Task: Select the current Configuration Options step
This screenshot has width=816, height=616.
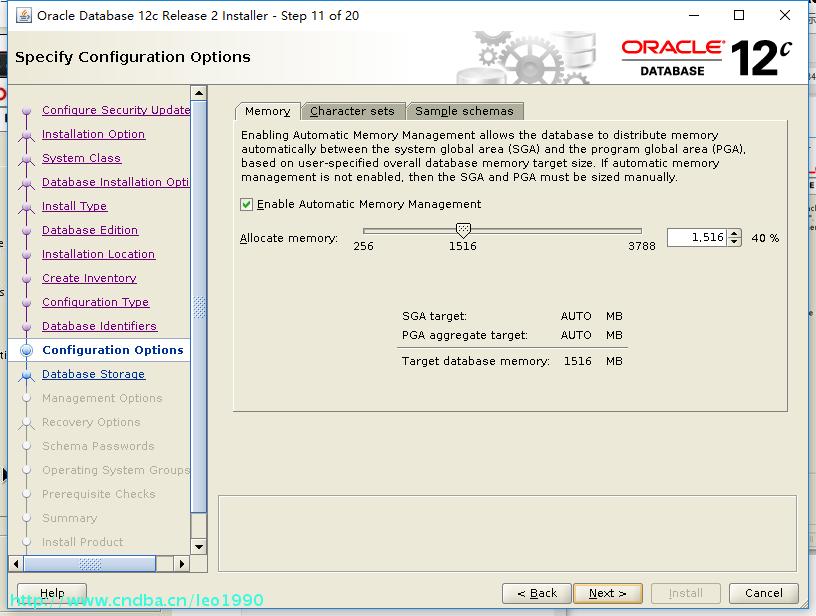Action: coord(113,350)
